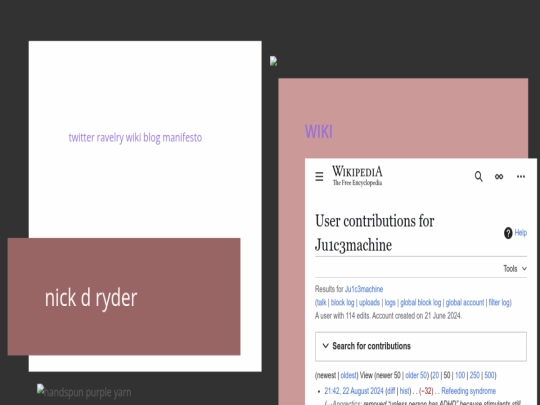Screen dimensions: 540x405
Task: Open the global account link
Action: tap(465, 302)
